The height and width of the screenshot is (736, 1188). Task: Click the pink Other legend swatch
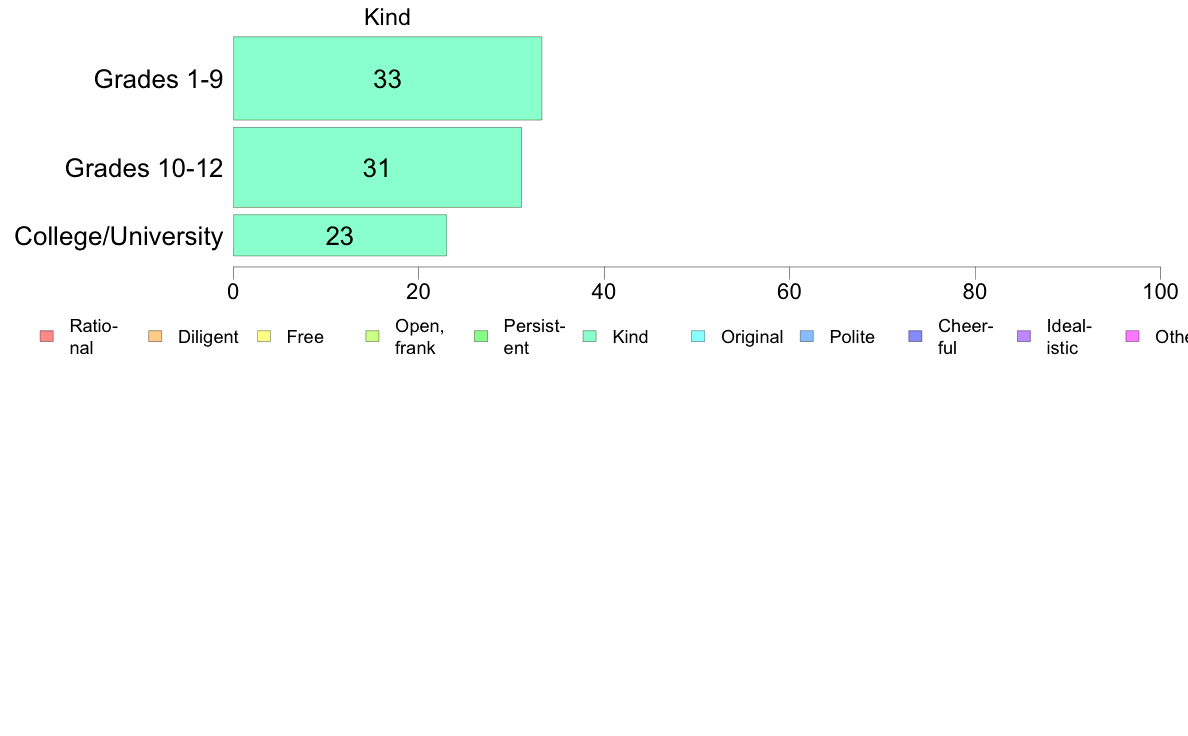[x=1133, y=337]
